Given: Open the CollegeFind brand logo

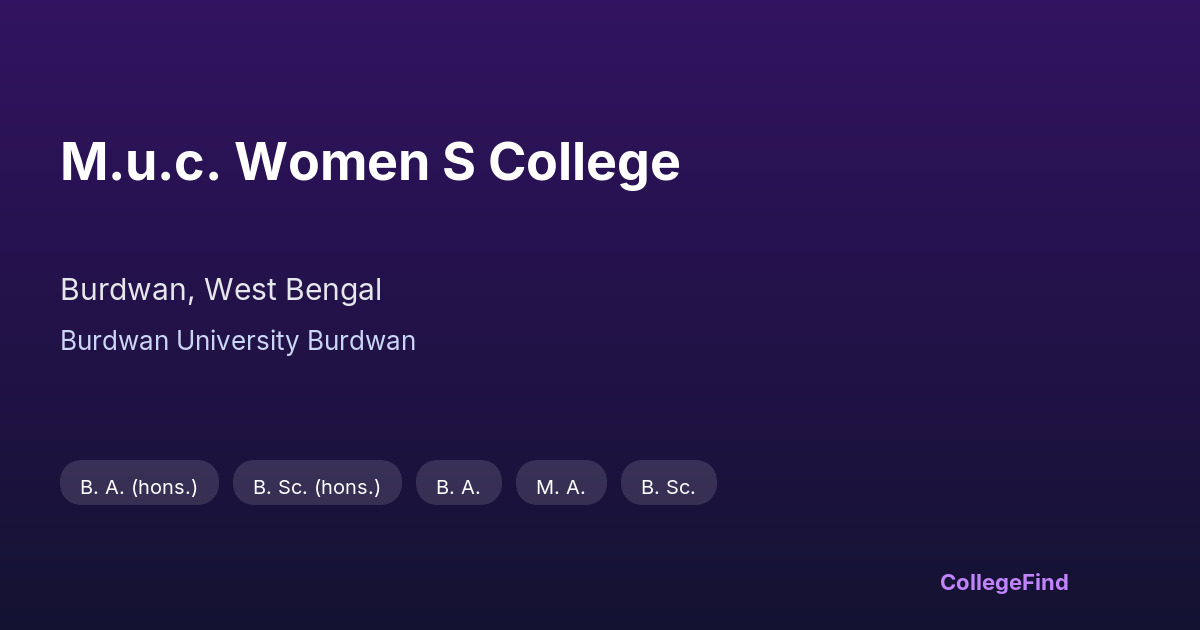Looking at the screenshot, I should (x=1003, y=582).
